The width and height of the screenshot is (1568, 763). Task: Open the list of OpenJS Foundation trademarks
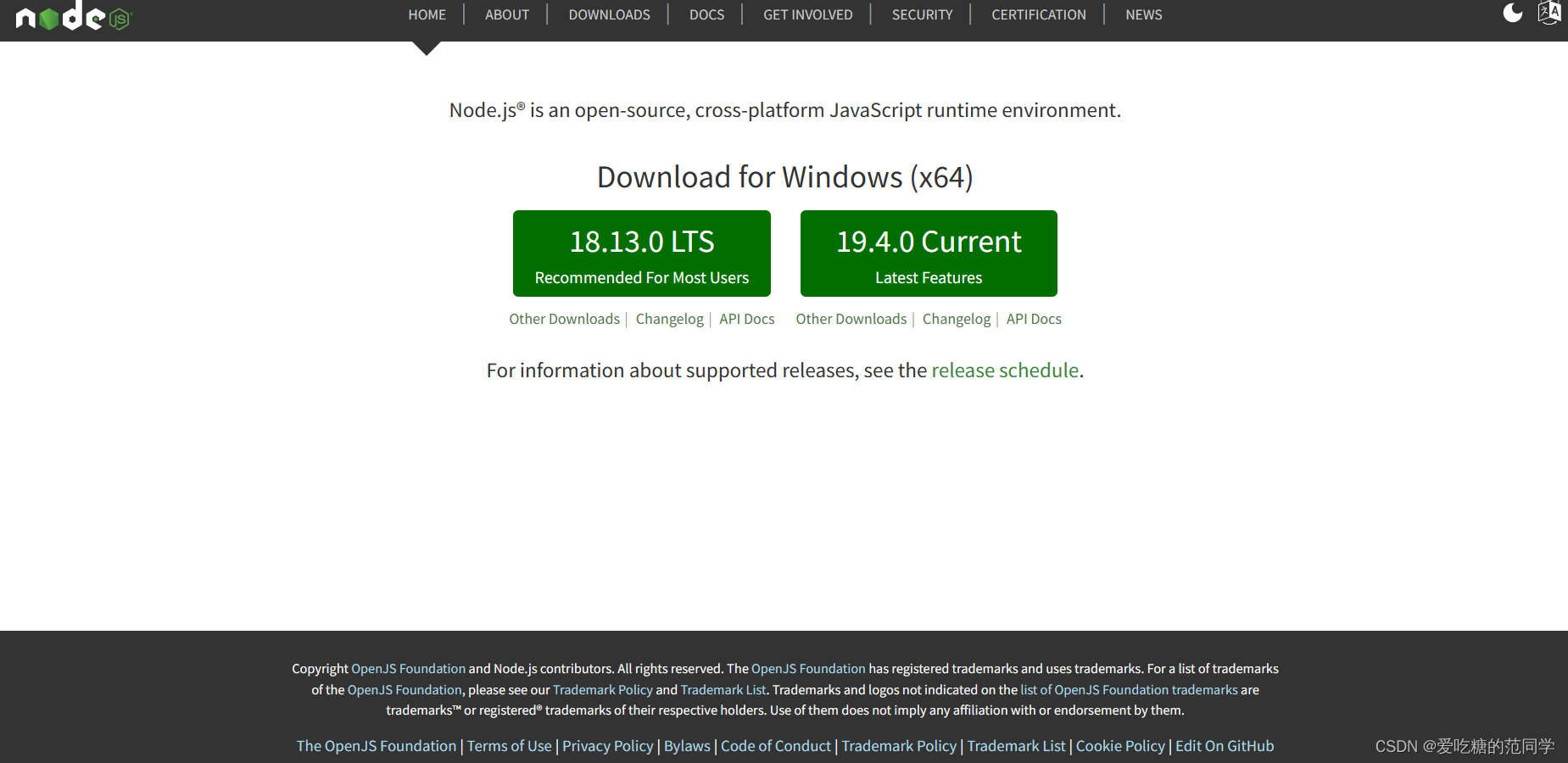tap(1129, 690)
